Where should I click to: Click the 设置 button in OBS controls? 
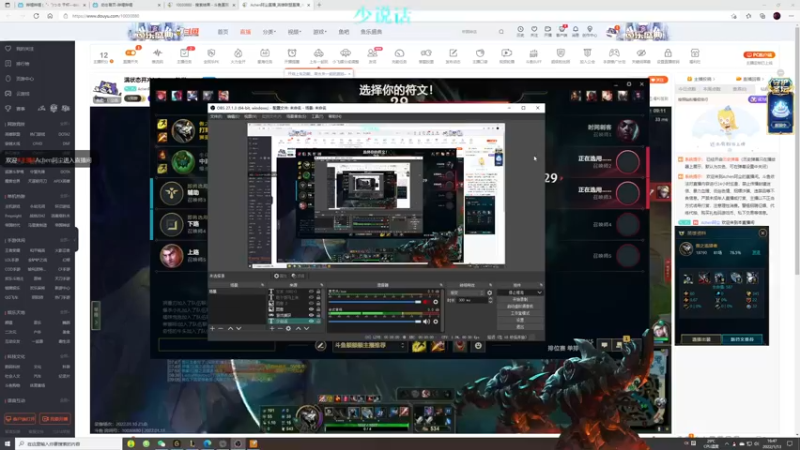pyautogui.click(x=519, y=320)
